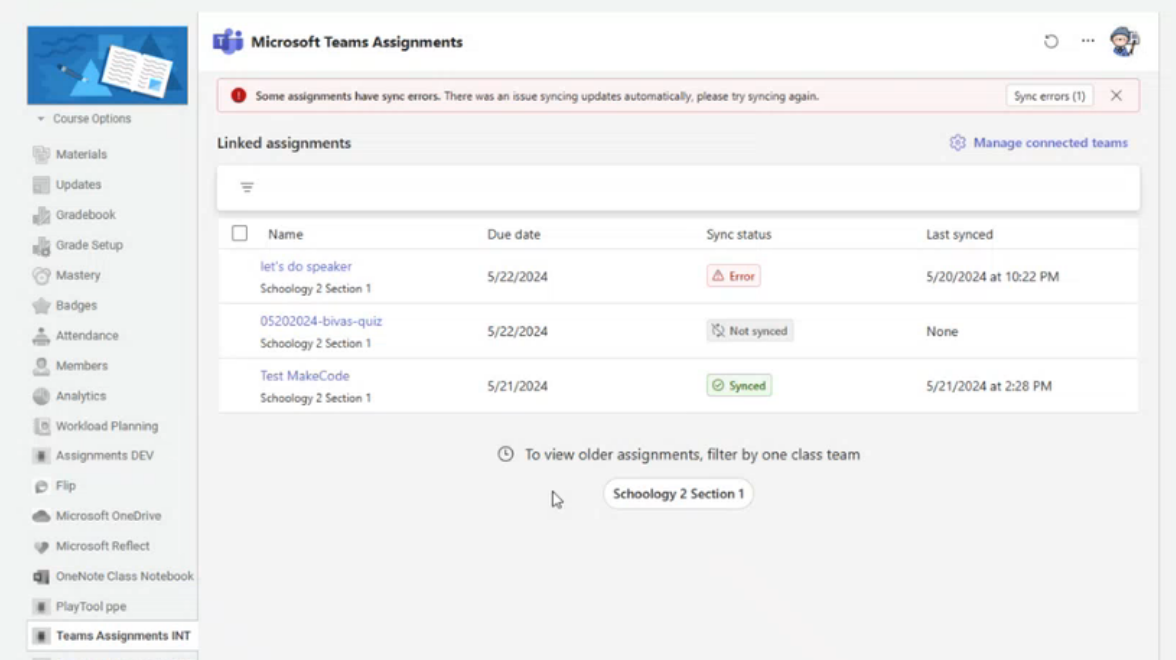Viewport: 1176px width, 660px height.
Task: Click the Gradebook sidebar icon
Action: click(x=41, y=215)
